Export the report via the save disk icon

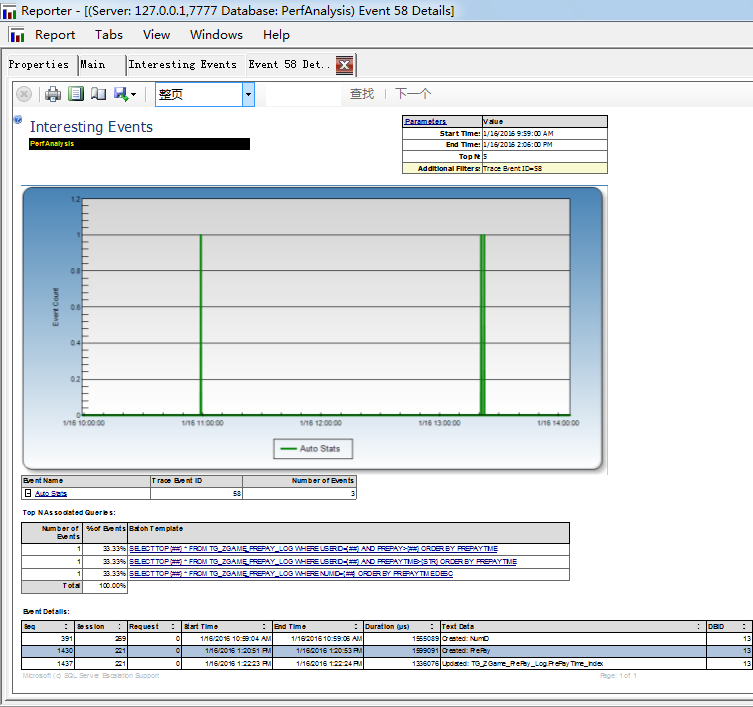[121, 94]
